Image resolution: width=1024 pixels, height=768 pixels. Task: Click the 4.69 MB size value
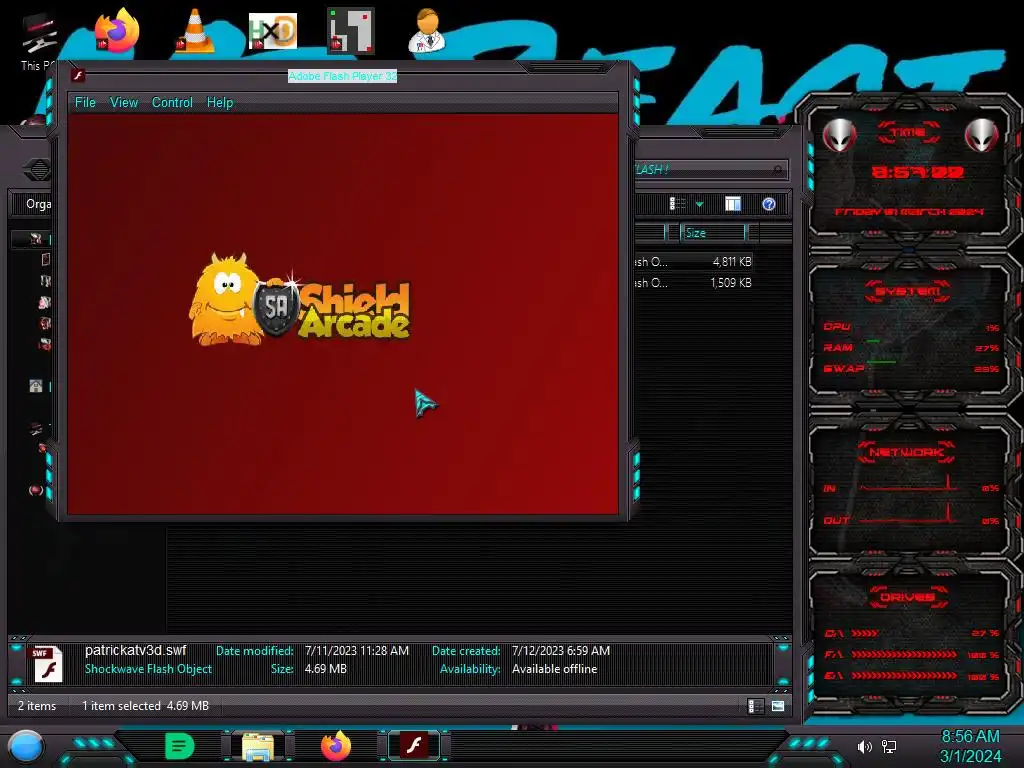pos(325,669)
